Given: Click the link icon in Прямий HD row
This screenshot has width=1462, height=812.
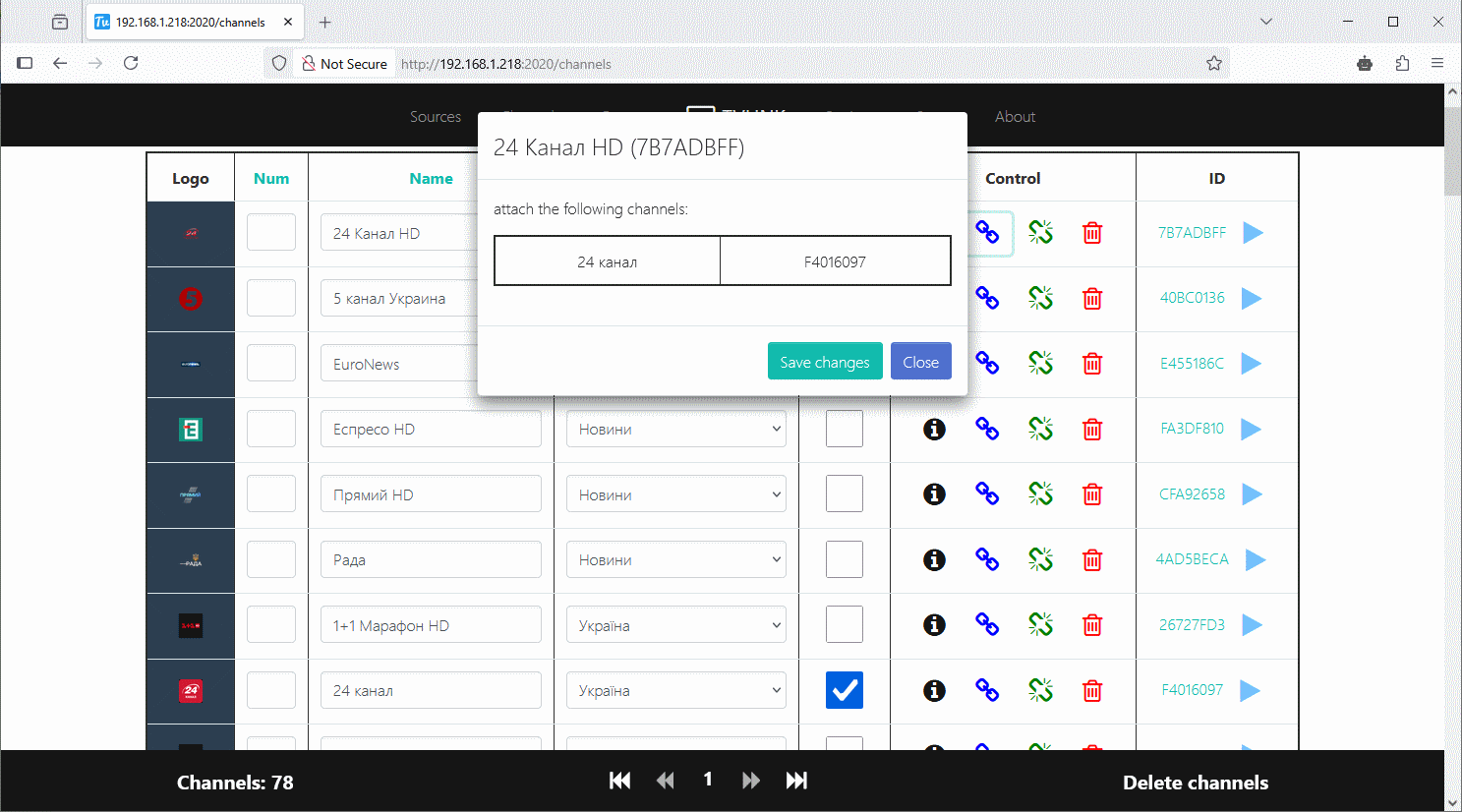Looking at the screenshot, I should coord(987,494).
